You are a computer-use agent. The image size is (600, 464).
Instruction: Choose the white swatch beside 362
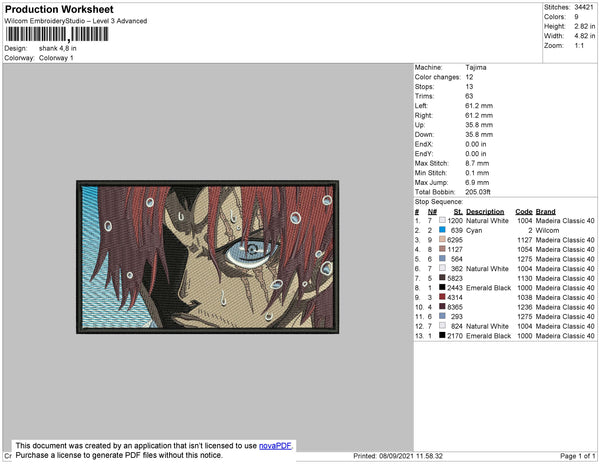point(442,268)
